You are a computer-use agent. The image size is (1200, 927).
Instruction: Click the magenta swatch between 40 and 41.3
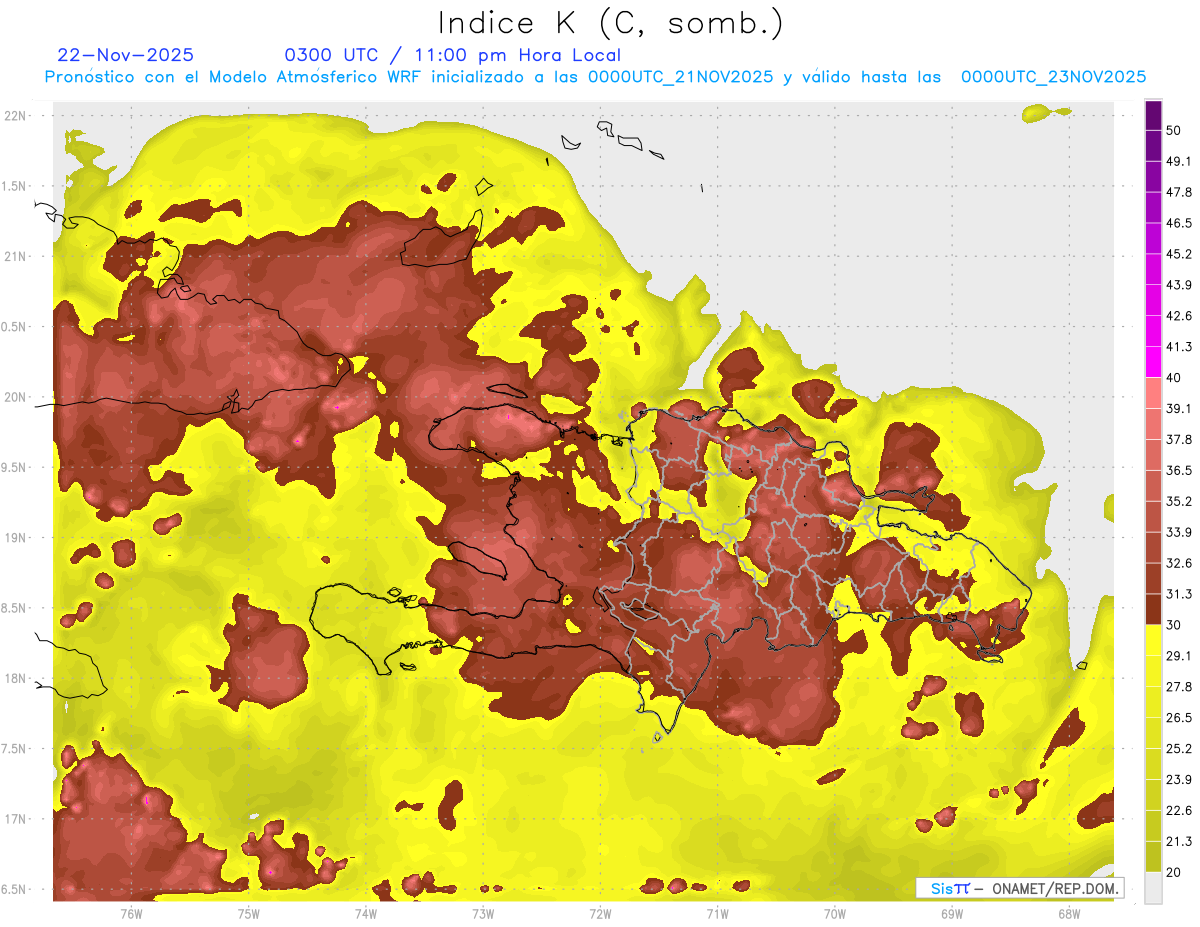coord(1153,362)
